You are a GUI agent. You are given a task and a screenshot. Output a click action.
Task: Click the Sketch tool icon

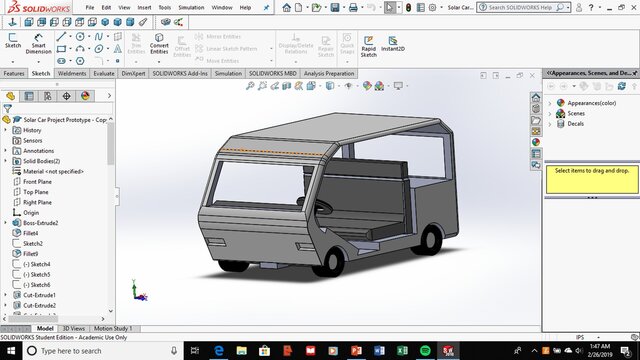pyautogui.click(x=13, y=41)
